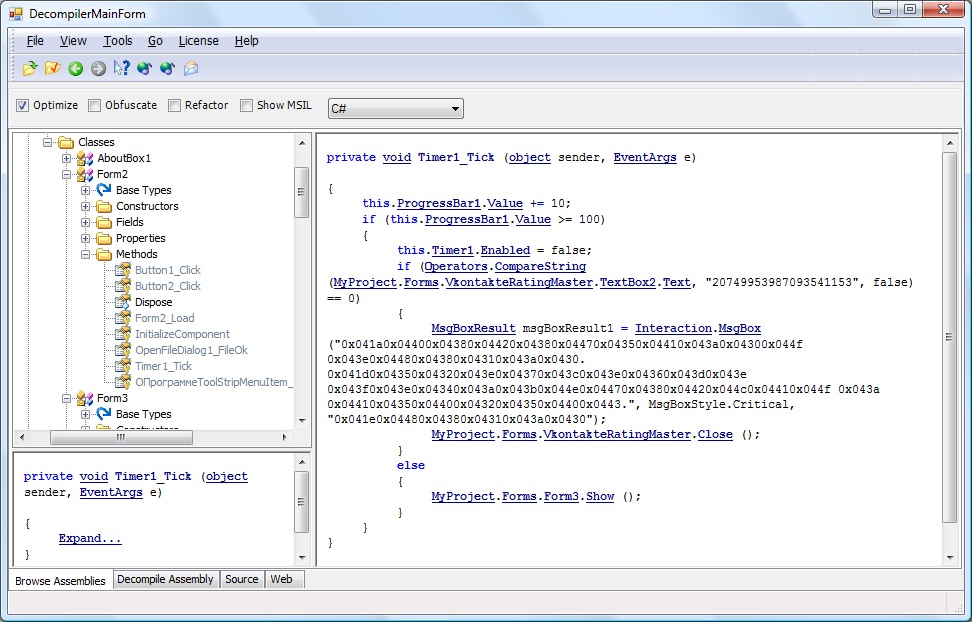Click the Methods folder icon
972x622 pixels.
point(104,254)
